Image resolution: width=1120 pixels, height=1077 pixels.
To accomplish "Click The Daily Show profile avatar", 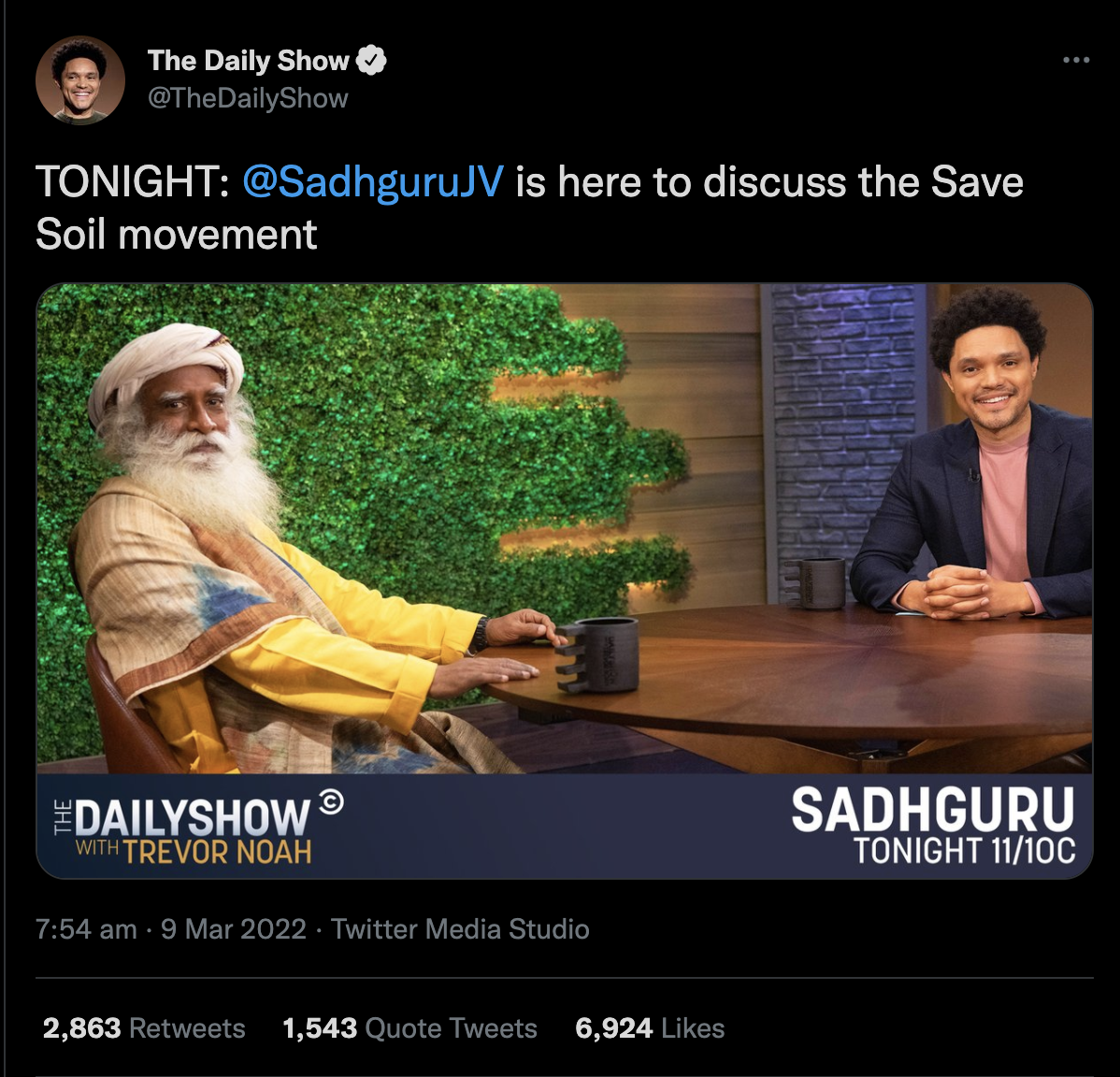I will point(80,80).
